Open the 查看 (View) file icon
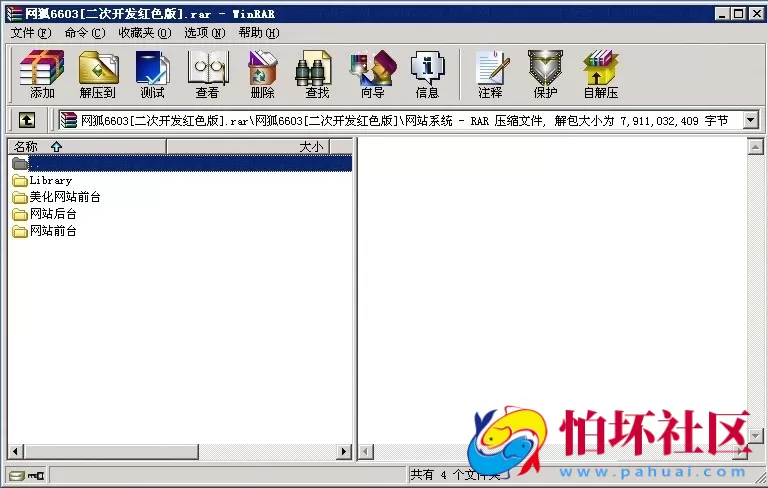 click(x=207, y=74)
